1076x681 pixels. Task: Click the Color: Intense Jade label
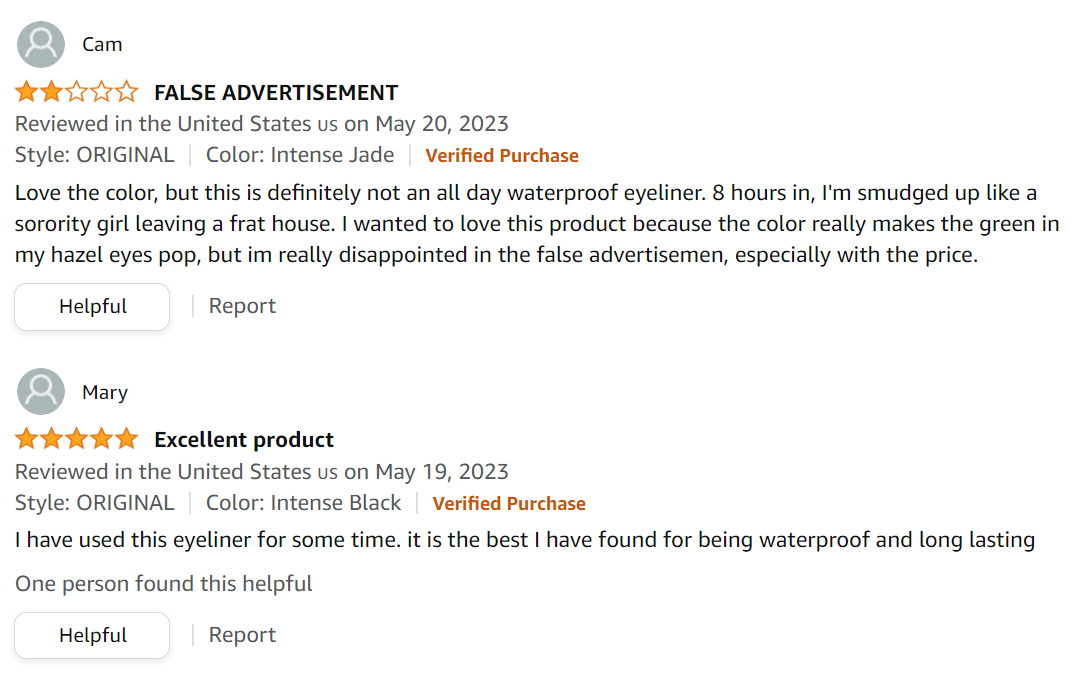coord(300,155)
